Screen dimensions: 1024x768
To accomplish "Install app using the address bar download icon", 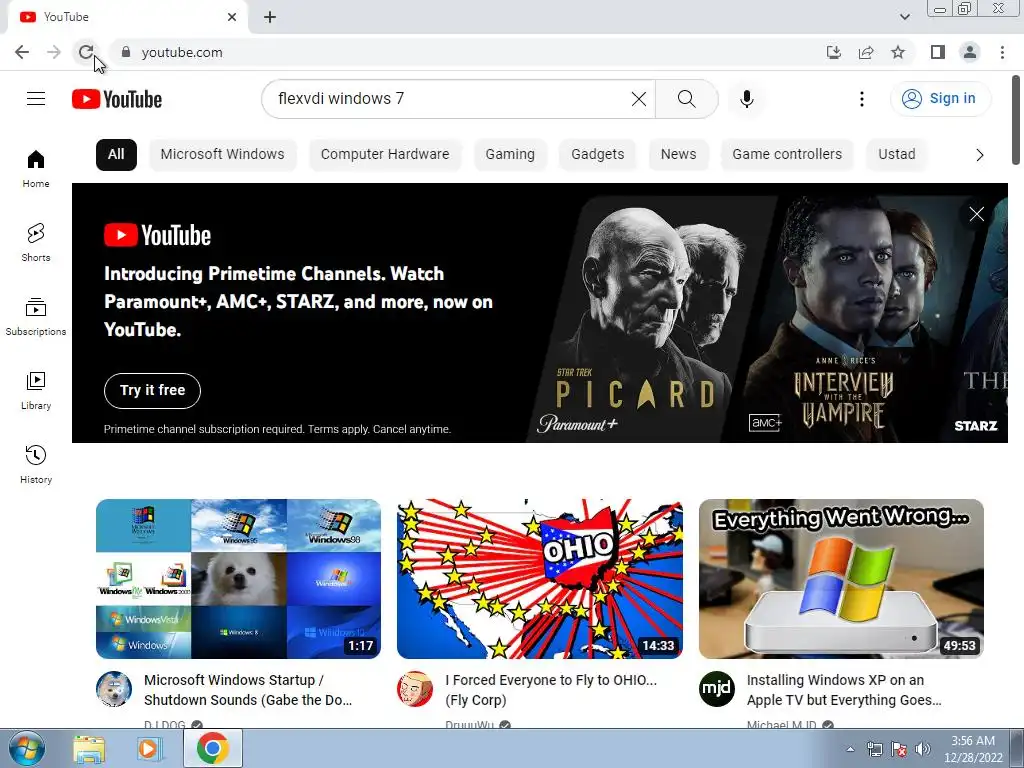I will pyautogui.click(x=834, y=52).
